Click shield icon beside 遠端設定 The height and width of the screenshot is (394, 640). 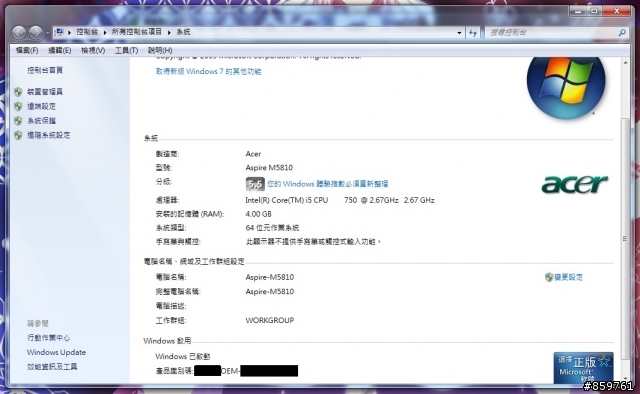[x=18, y=106]
